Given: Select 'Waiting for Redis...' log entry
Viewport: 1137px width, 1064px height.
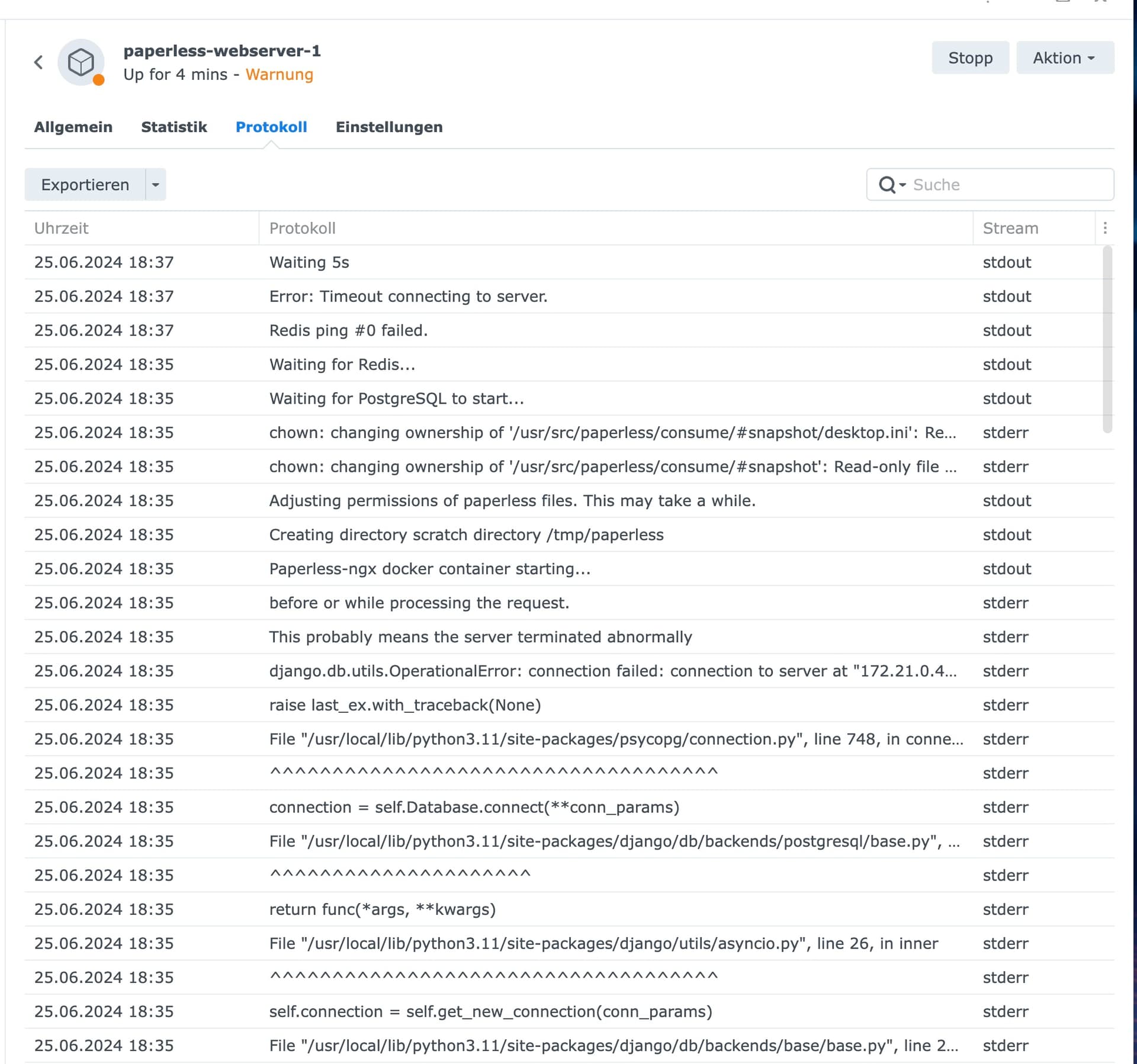Looking at the screenshot, I should 569,364.
